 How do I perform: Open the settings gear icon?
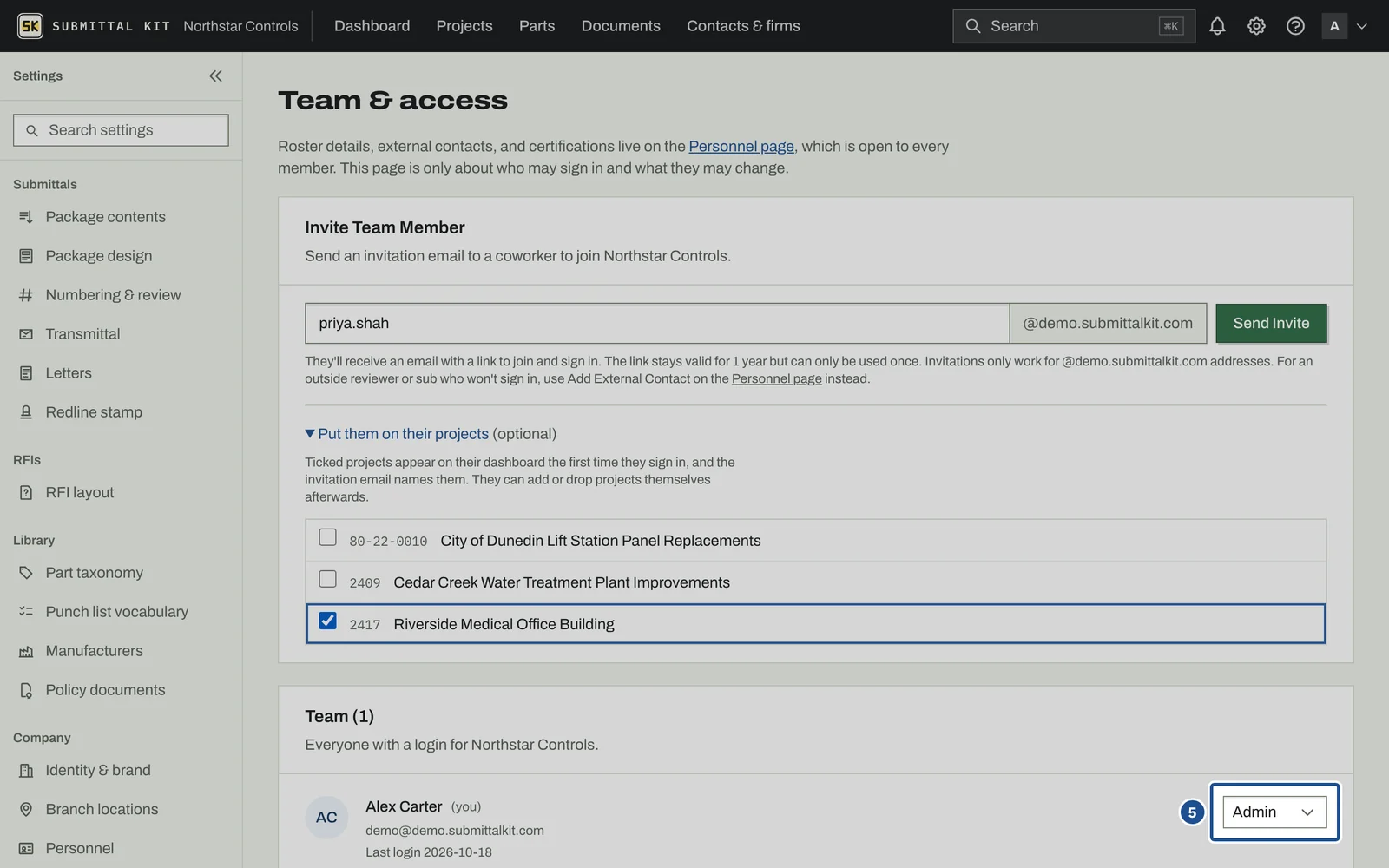tap(1256, 26)
